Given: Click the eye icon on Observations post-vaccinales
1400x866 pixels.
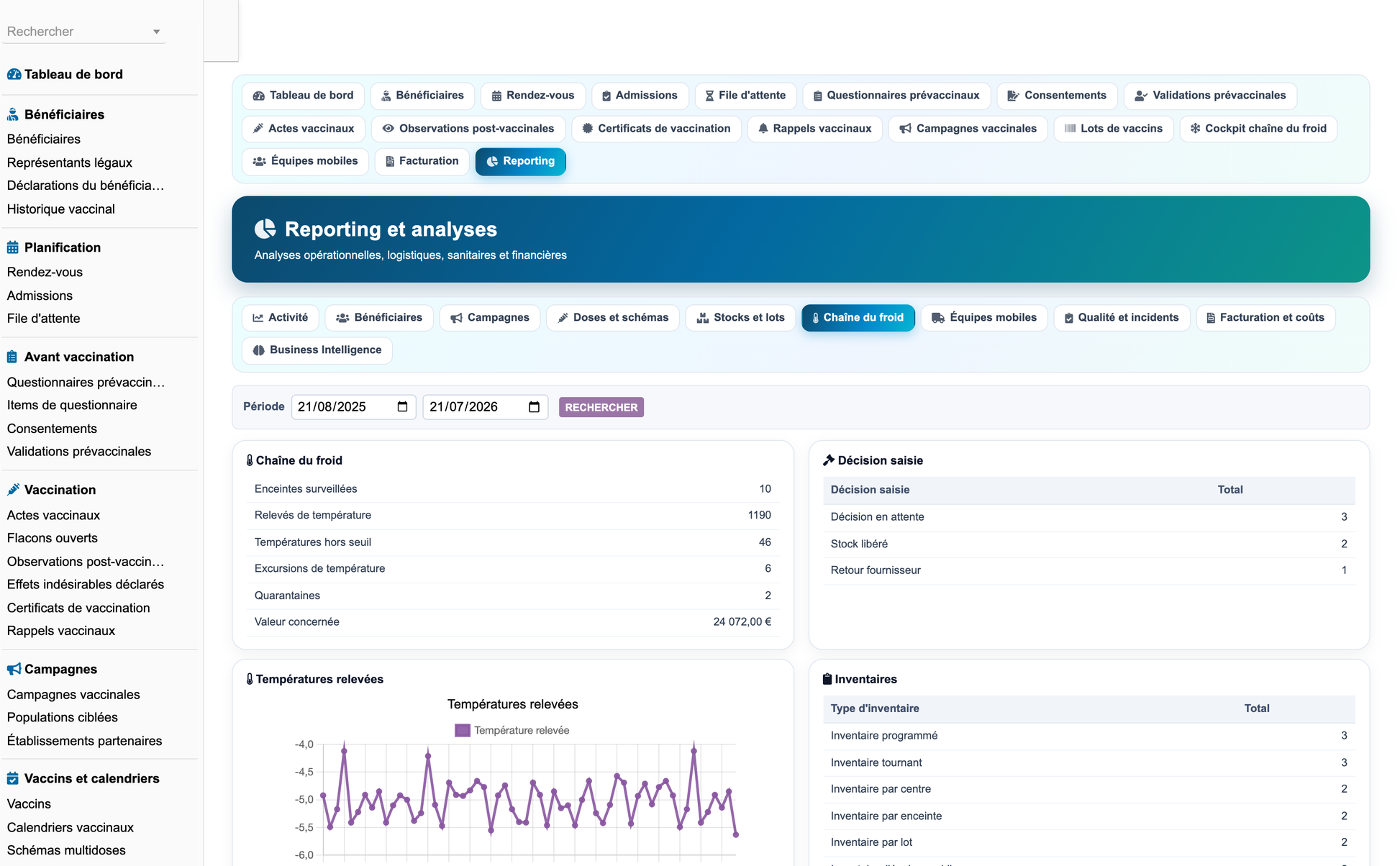Looking at the screenshot, I should pos(388,128).
